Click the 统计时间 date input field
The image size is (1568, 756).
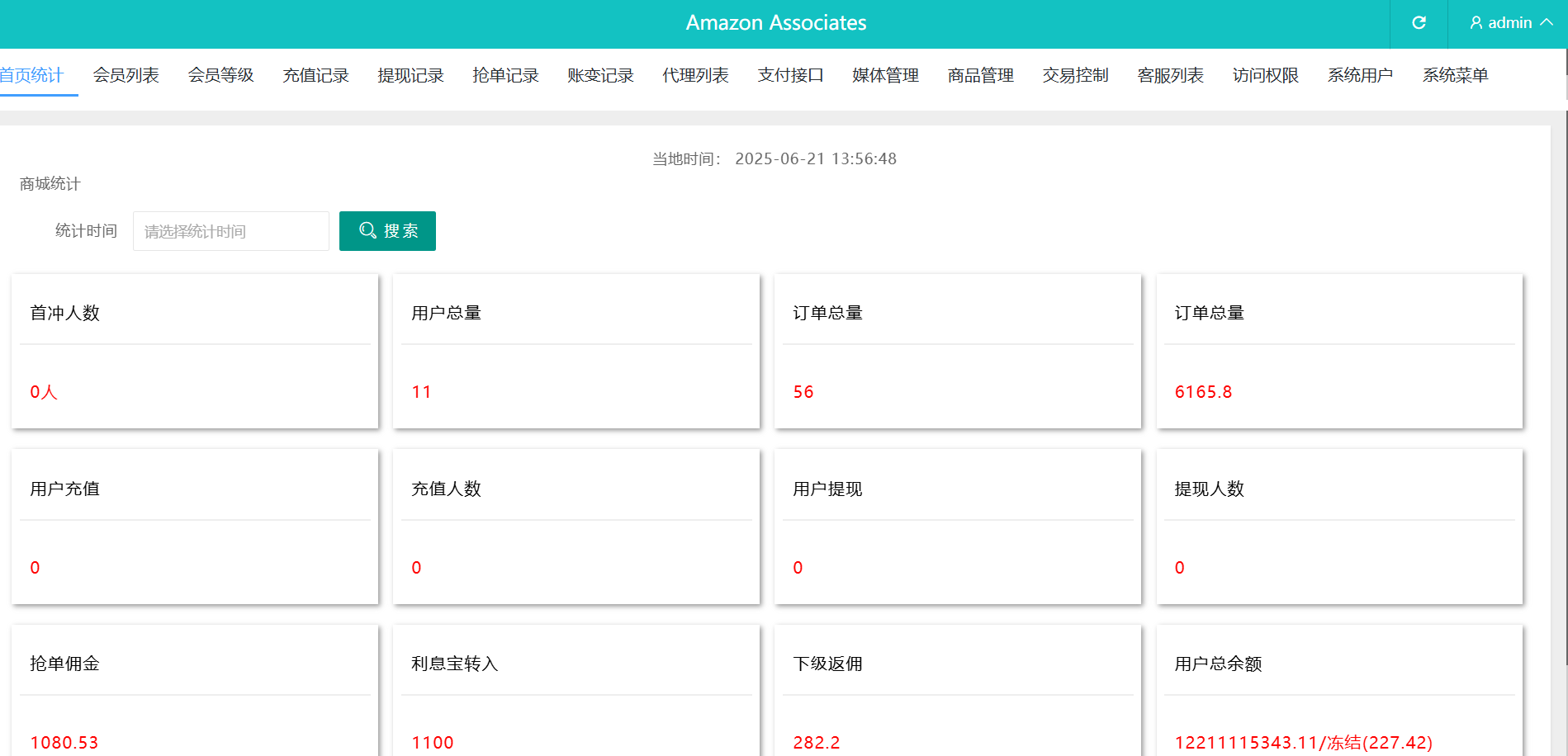click(231, 231)
